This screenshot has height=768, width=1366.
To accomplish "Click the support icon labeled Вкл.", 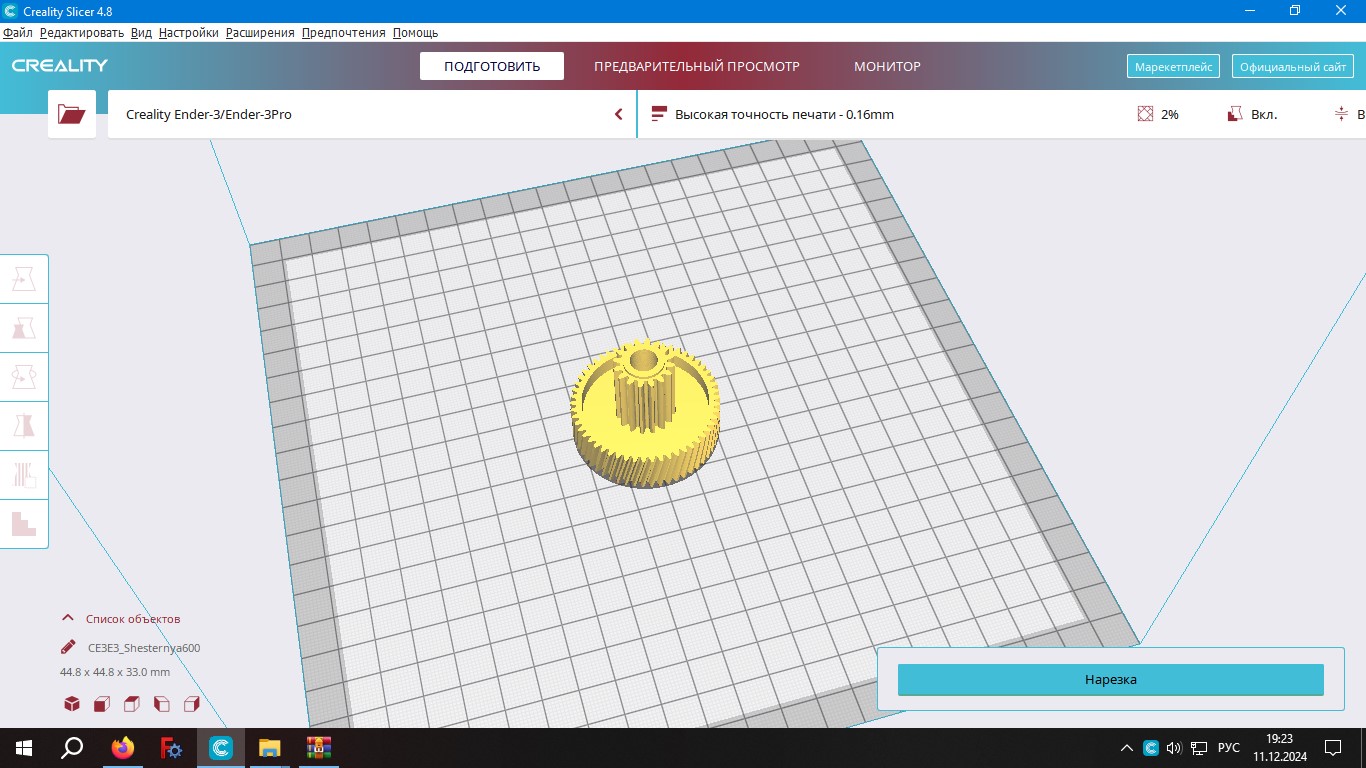I will pyautogui.click(x=1235, y=114).
